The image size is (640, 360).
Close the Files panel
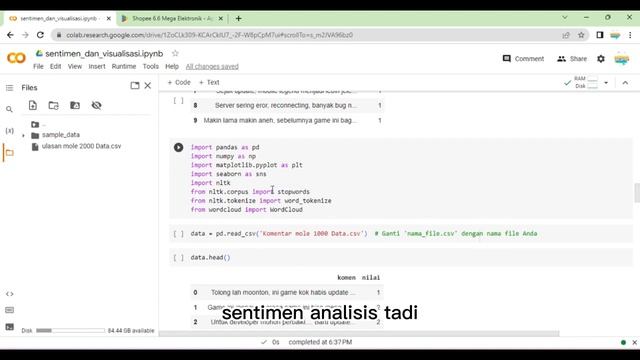pyautogui.click(x=148, y=86)
